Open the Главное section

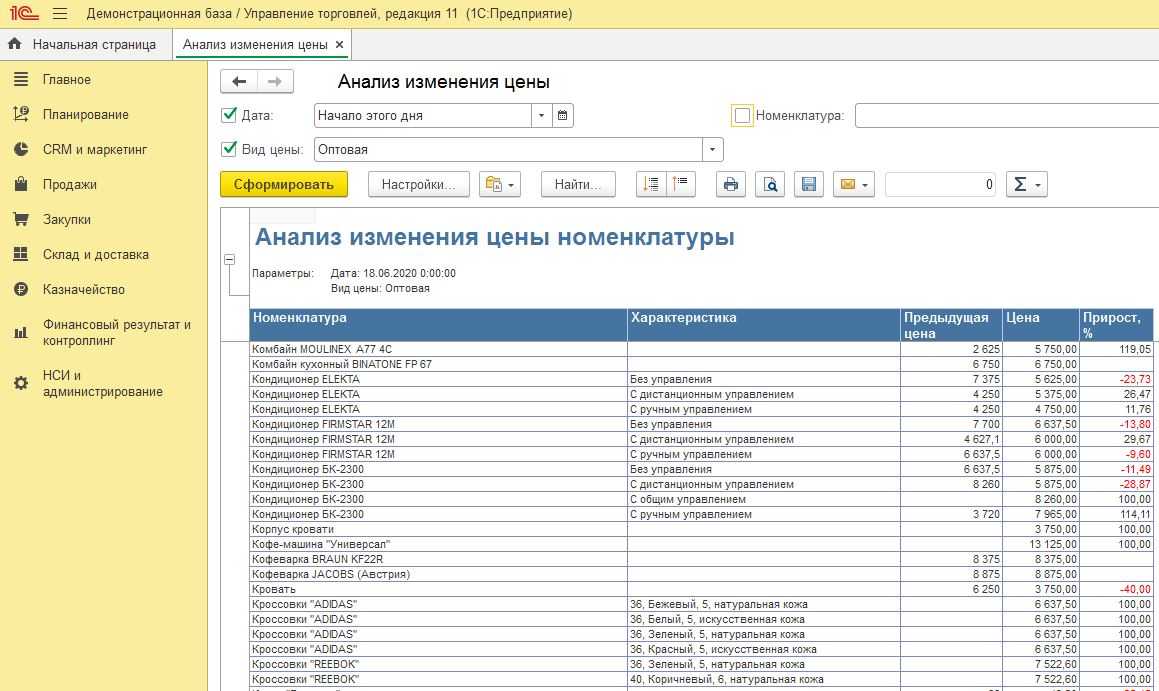coord(67,79)
